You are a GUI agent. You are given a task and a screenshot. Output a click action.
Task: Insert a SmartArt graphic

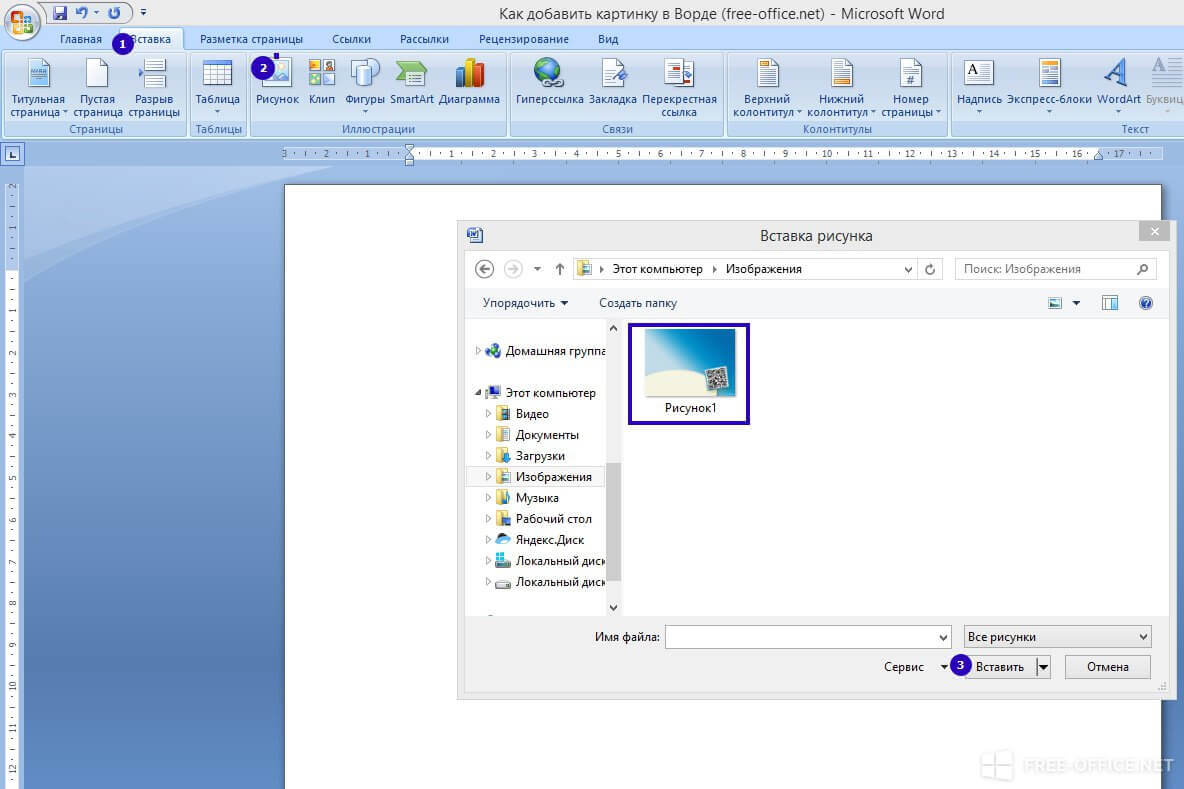pos(412,83)
